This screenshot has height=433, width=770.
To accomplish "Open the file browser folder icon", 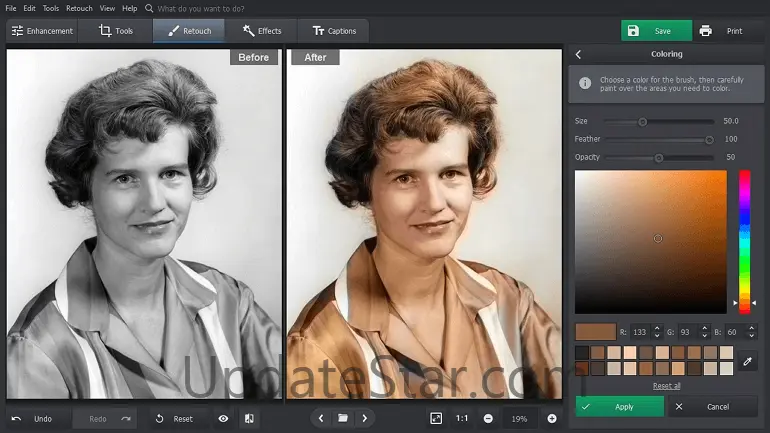I will [342, 418].
